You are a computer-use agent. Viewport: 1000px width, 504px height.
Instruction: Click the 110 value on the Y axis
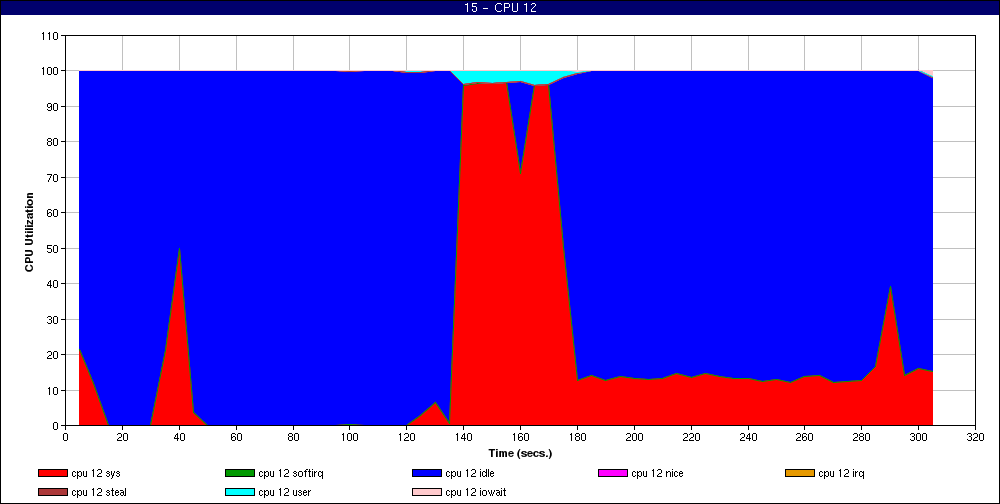(x=51, y=36)
